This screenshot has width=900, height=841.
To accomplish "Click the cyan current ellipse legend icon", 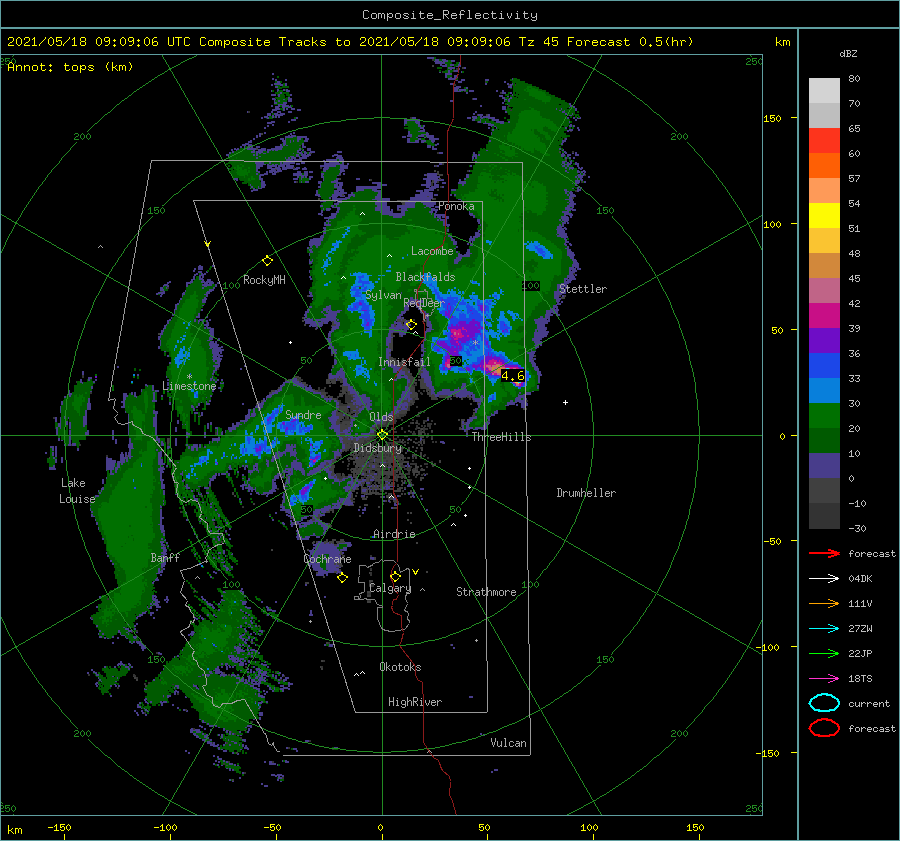I will 824,703.
